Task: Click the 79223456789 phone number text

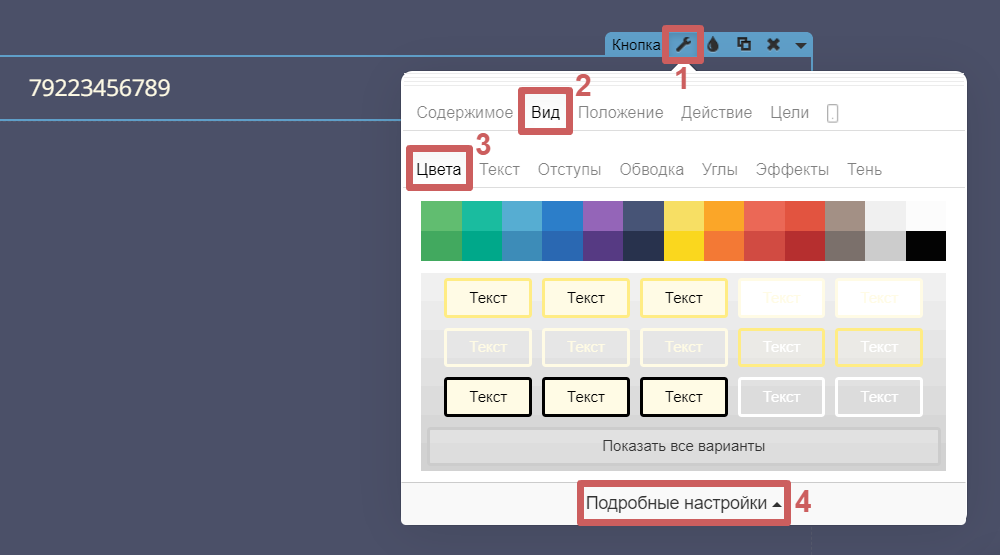Action: (x=100, y=88)
